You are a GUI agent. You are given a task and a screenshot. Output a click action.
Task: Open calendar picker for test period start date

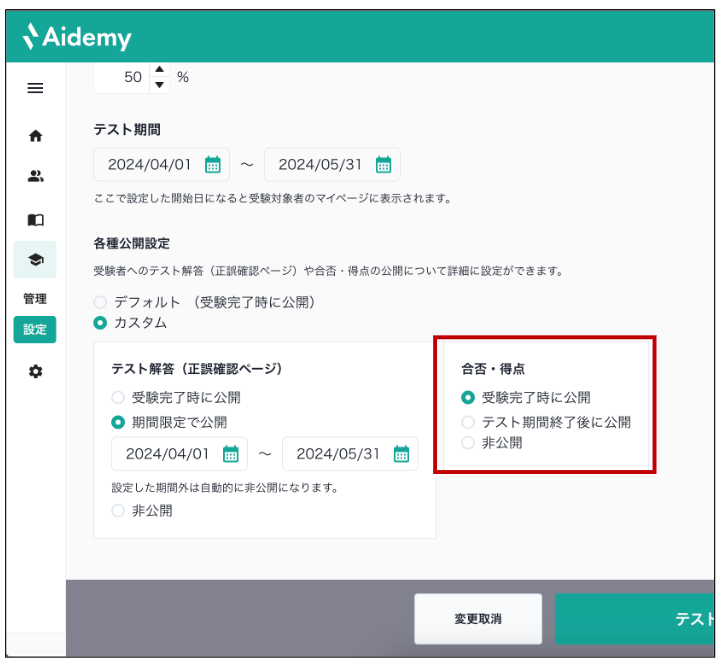[x=212, y=164]
